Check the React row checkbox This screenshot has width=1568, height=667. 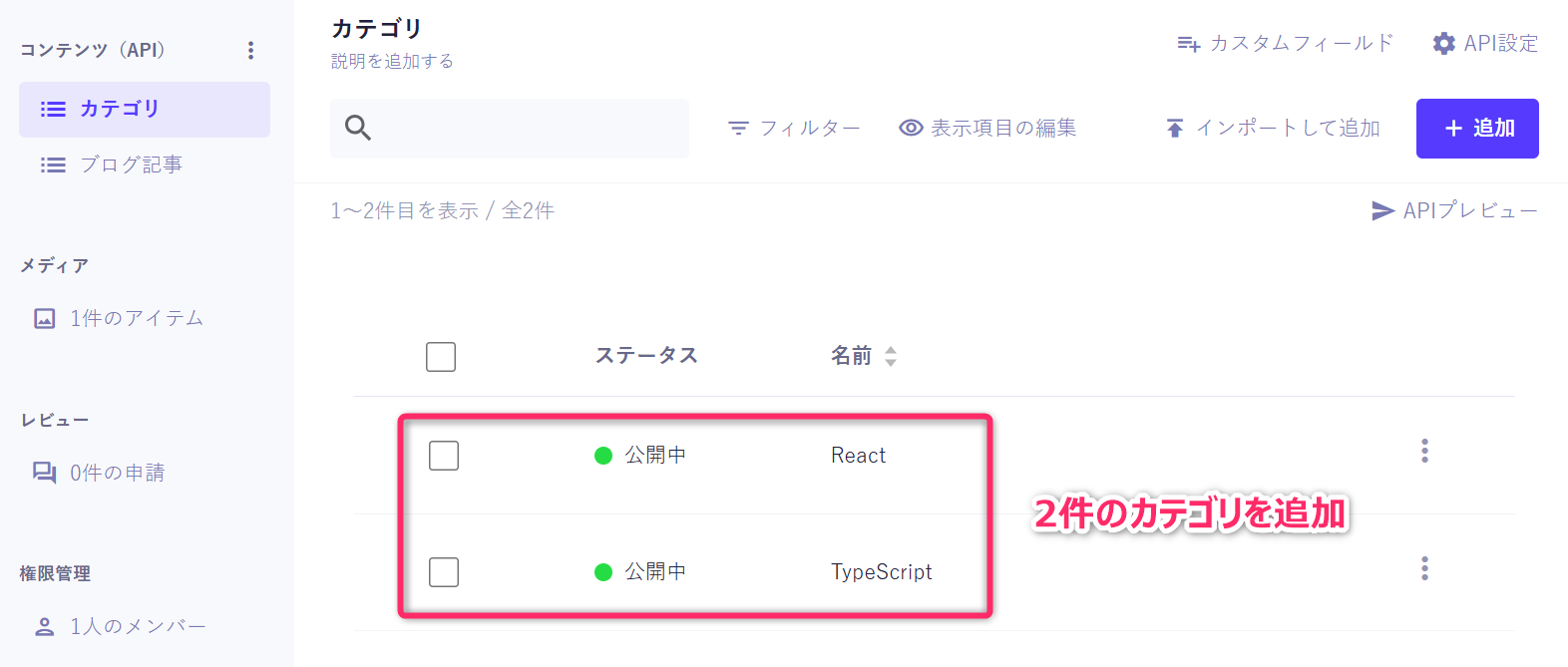pos(444,456)
